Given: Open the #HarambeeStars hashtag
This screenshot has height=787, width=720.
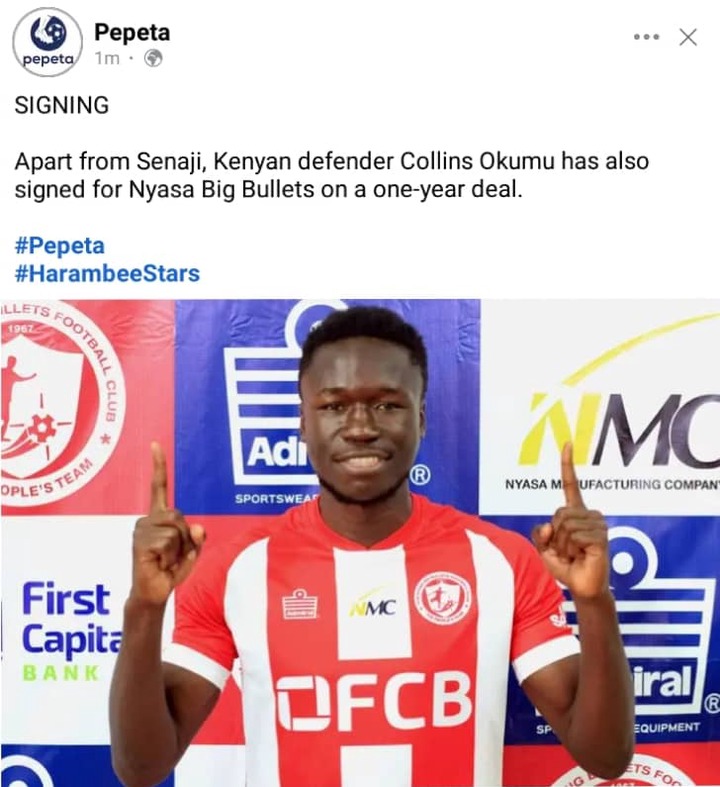Looking at the screenshot, I should (x=107, y=274).
